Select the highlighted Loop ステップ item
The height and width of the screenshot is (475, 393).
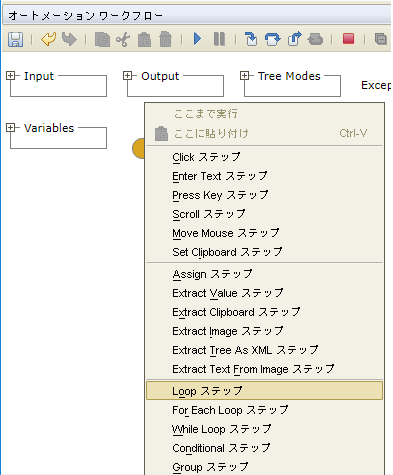click(x=264, y=391)
